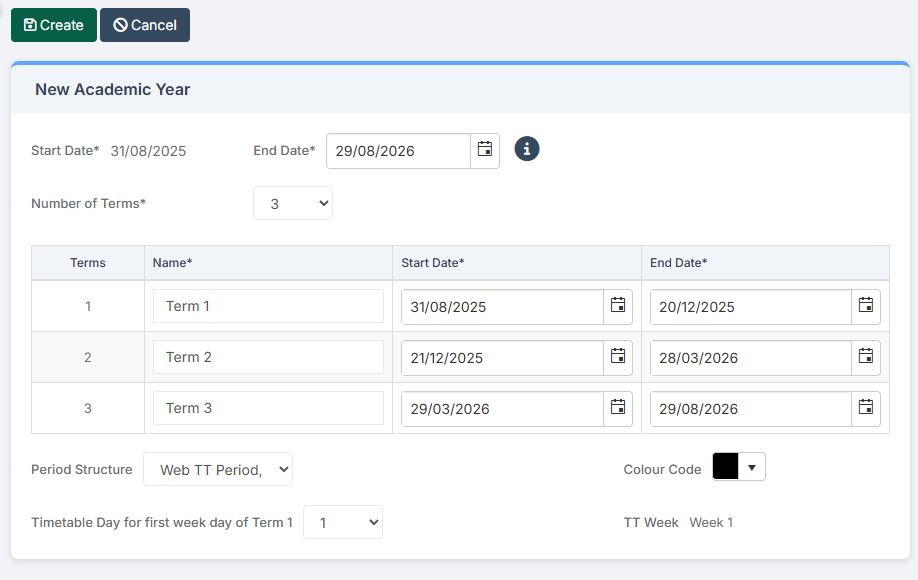
Task: Open Term 1 end date calendar
Action: [x=865, y=306]
